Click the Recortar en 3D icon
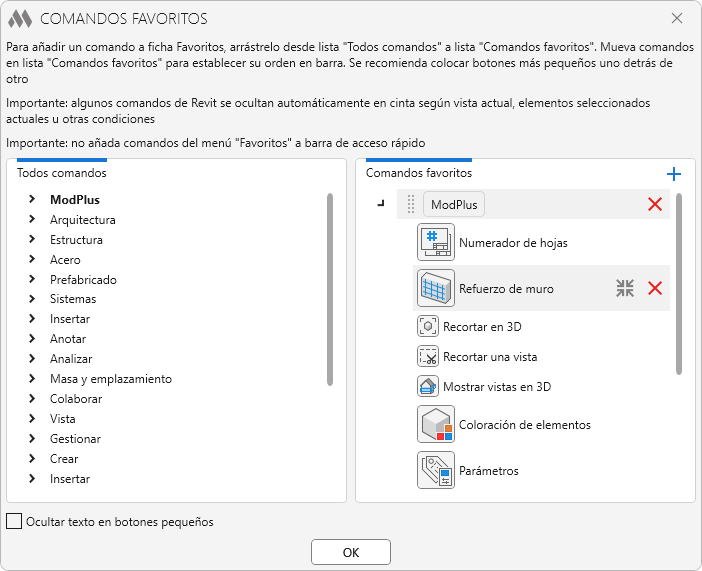This screenshot has width=702, height=571. [x=428, y=326]
